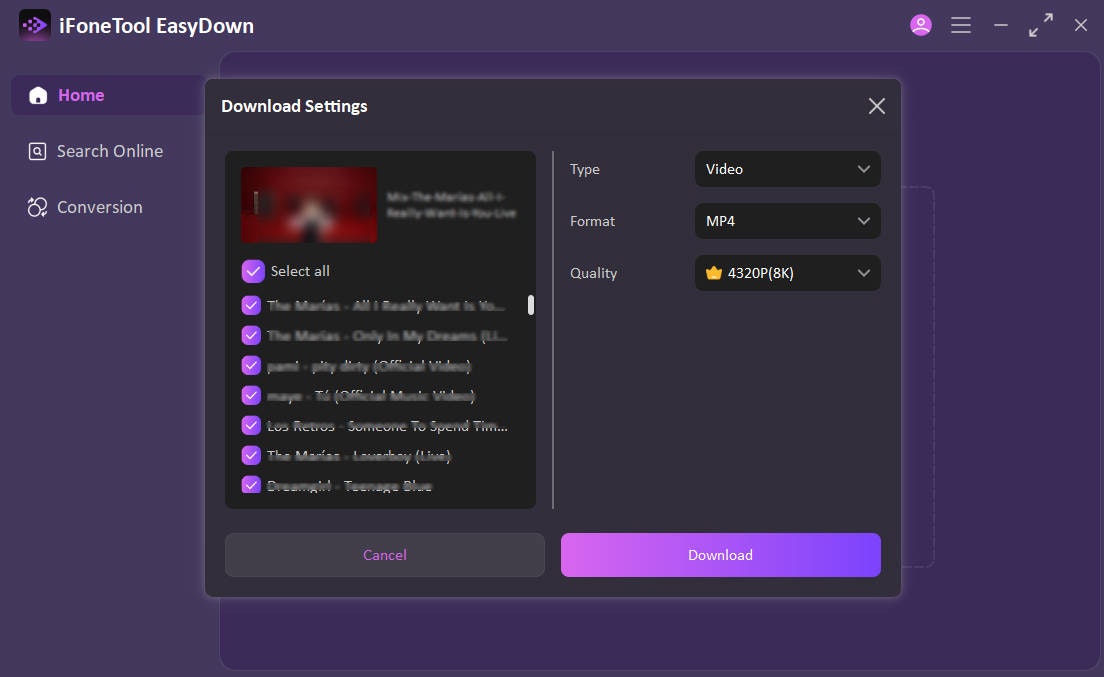Uncheck the second playlist item checkbox
This screenshot has height=677, width=1104.
(x=251, y=335)
